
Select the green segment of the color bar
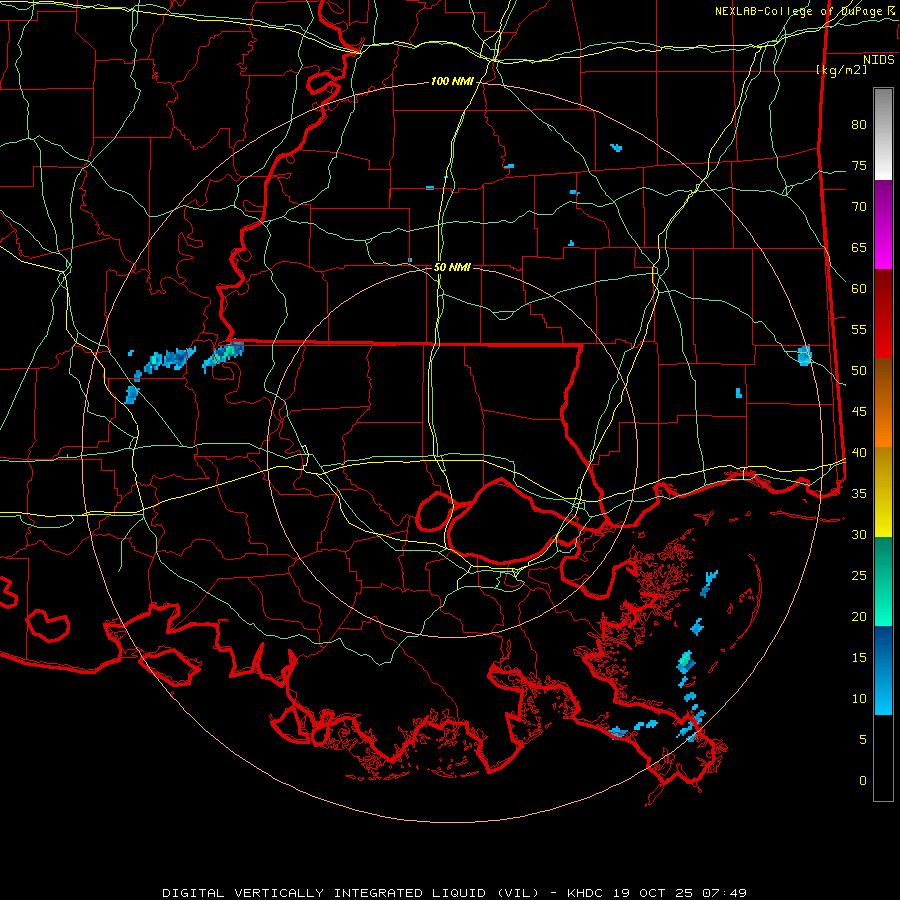883,581
